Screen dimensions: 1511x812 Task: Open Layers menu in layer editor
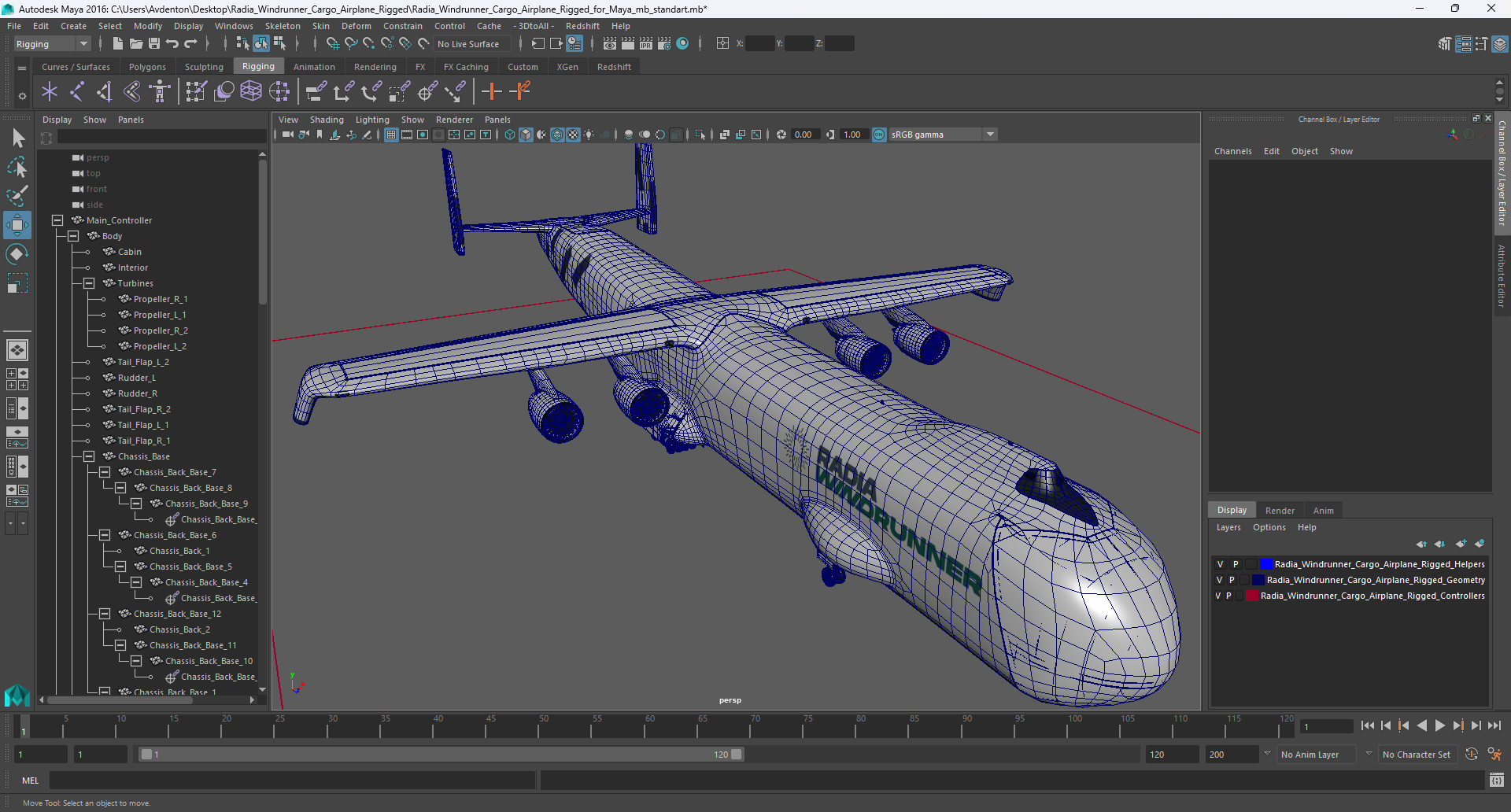point(1228,527)
